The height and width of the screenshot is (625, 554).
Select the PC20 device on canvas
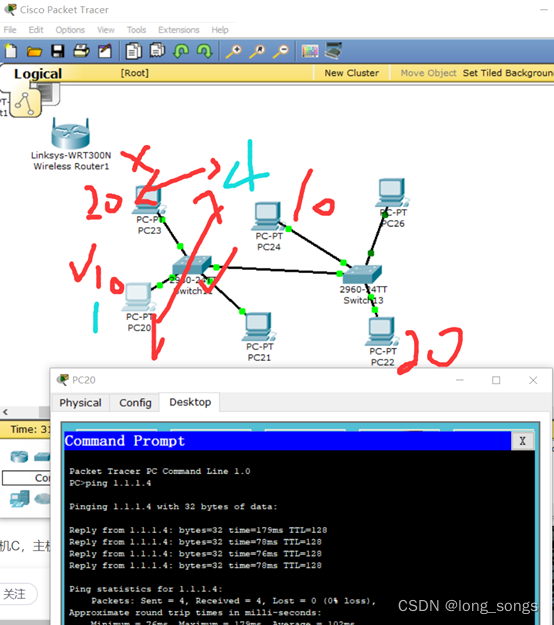pos(138,297)
